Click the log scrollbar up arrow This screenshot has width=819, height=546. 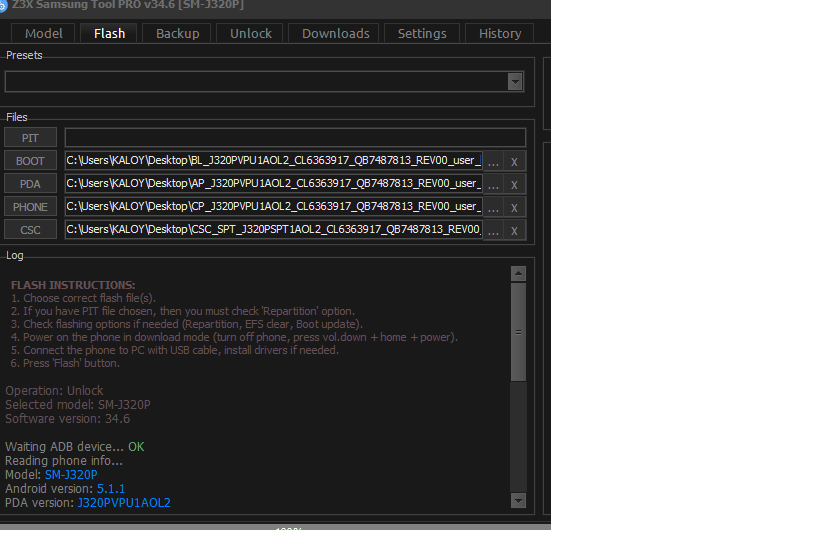(518, 273)
